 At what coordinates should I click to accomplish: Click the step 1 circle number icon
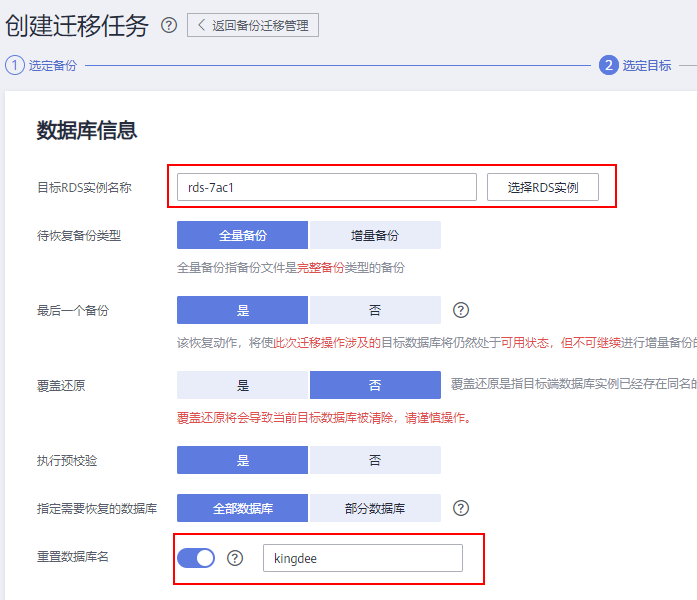(x=15, y=65)
